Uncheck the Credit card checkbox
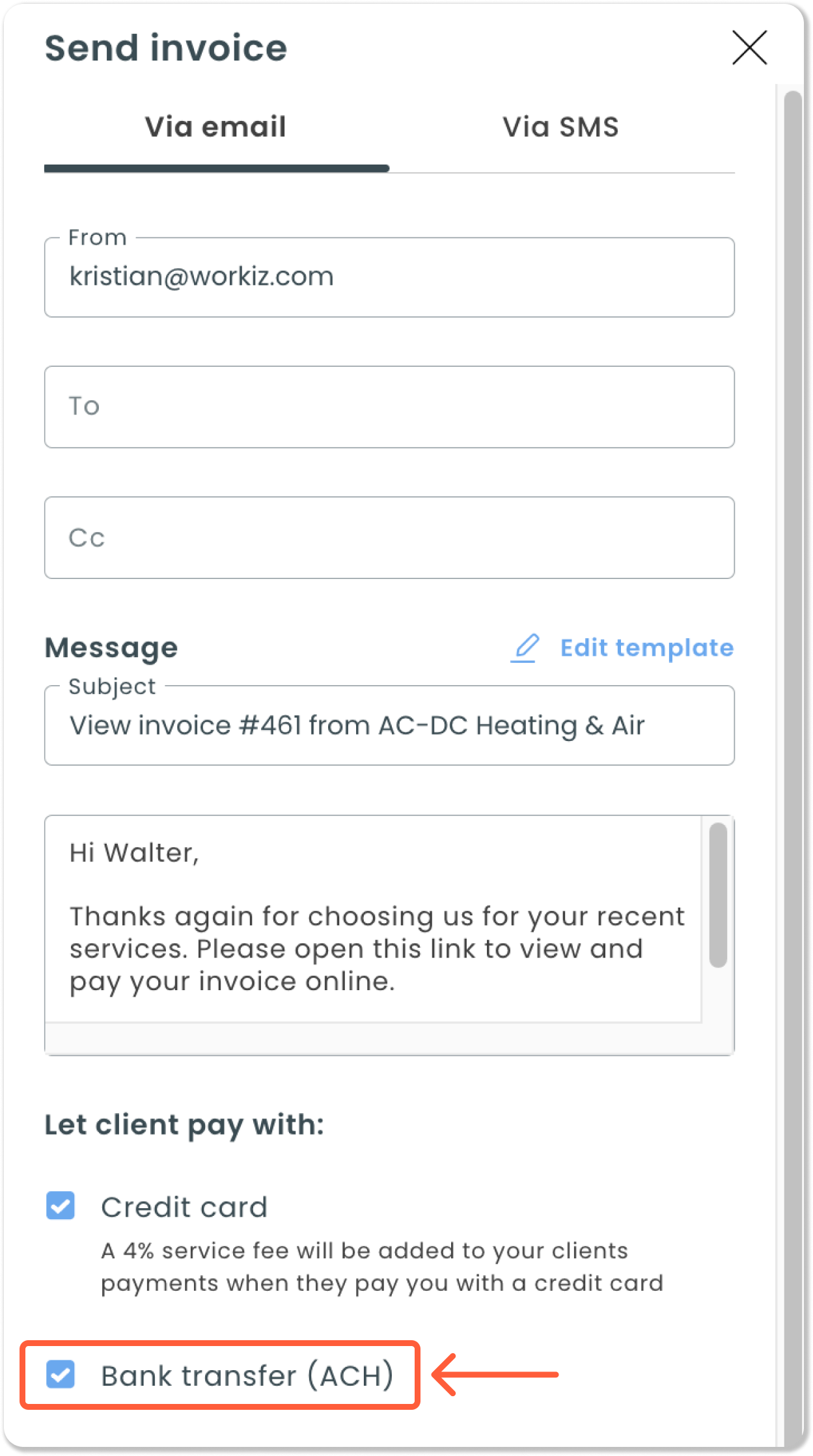Image resolution: width=813 pixels, height=1456 pixels. (61, 1206)
